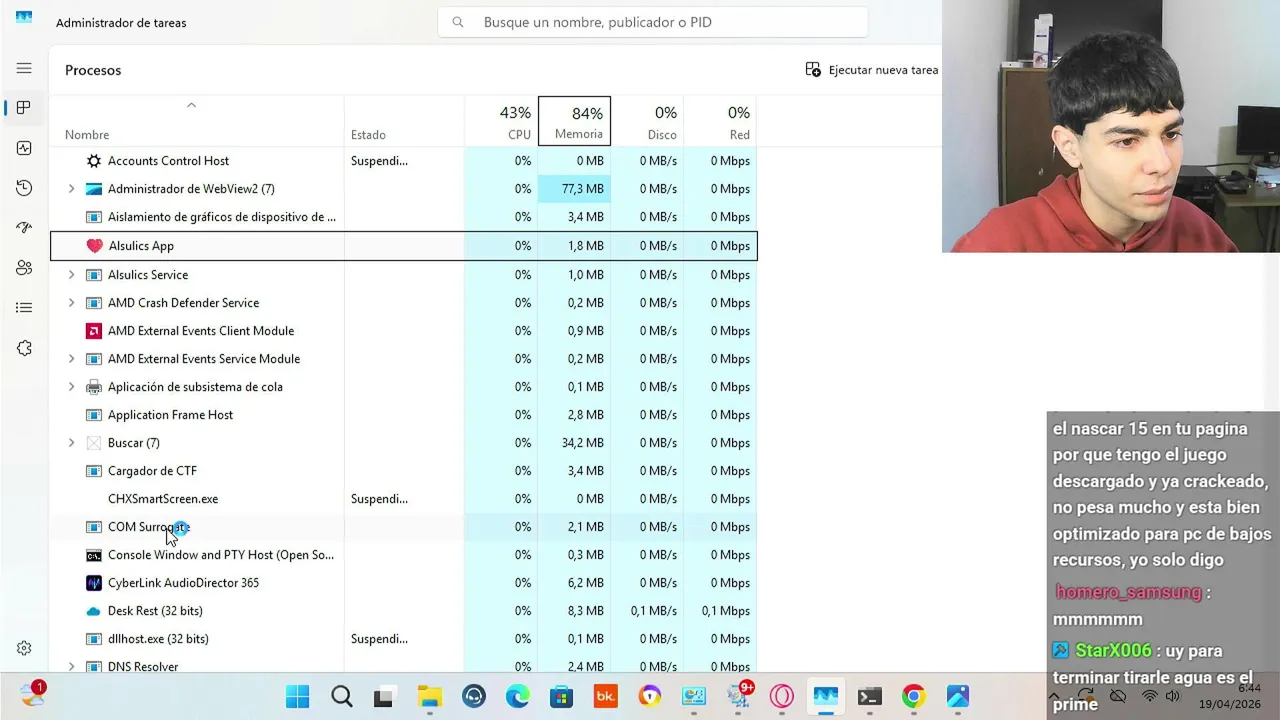Expand Aplicación de subsistema de cola
This screenshot has height=720, width=1280.
pyautogui.click(x=71, y=387)
